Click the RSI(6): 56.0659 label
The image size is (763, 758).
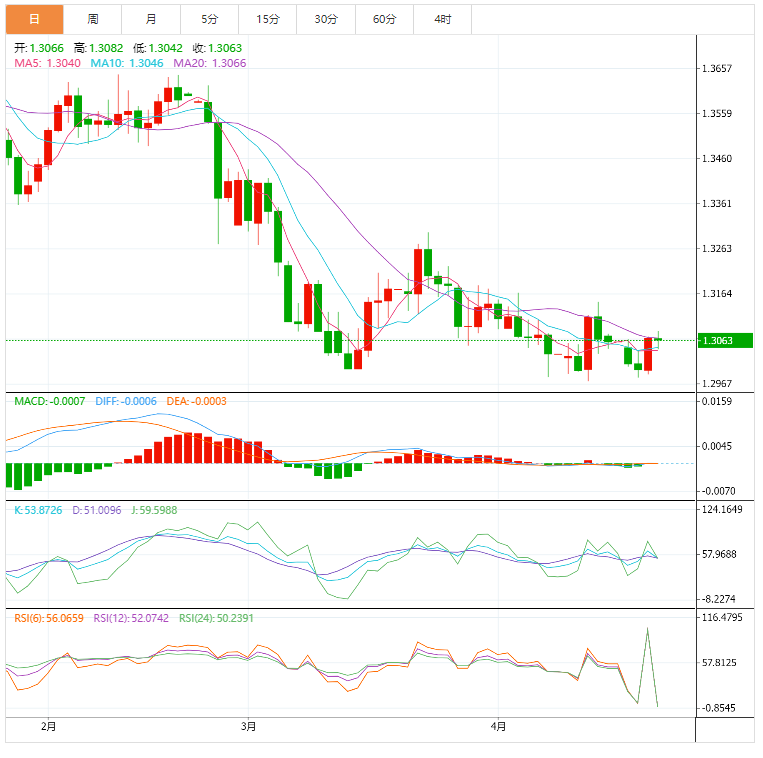49,618
